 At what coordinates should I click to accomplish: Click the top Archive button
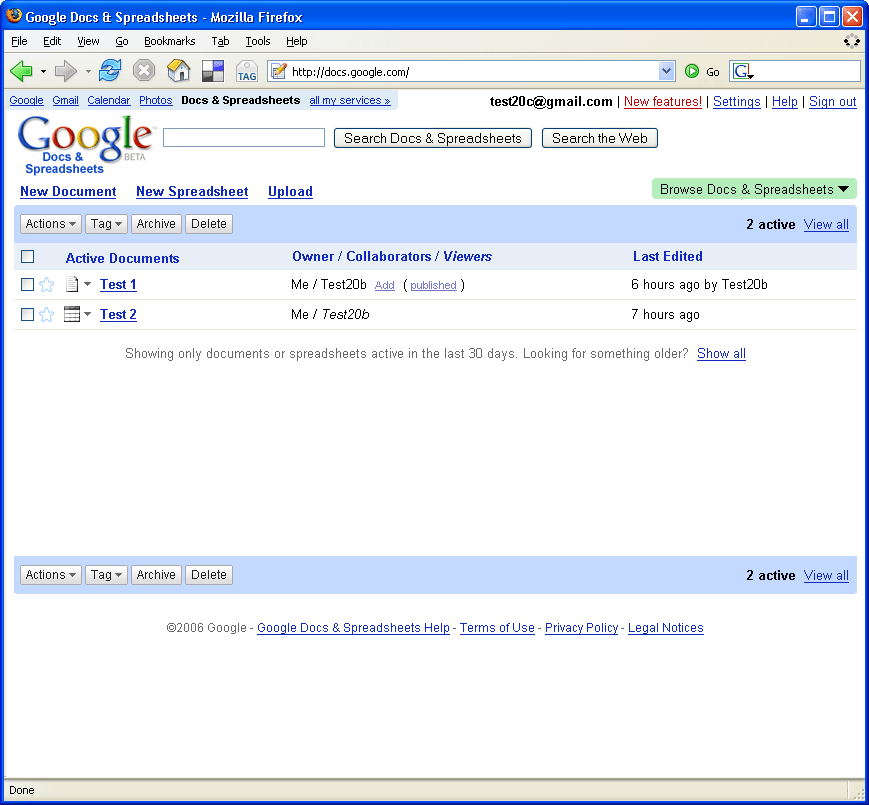point(156,224)
